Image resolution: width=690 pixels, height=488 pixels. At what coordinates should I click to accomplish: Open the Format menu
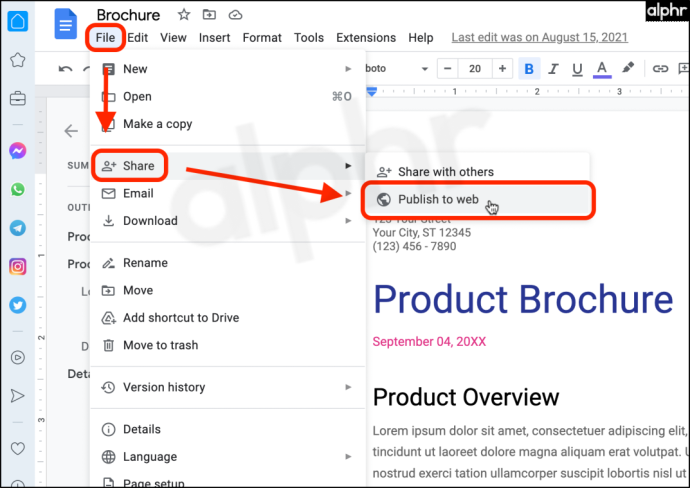click(x=262, y=37)
